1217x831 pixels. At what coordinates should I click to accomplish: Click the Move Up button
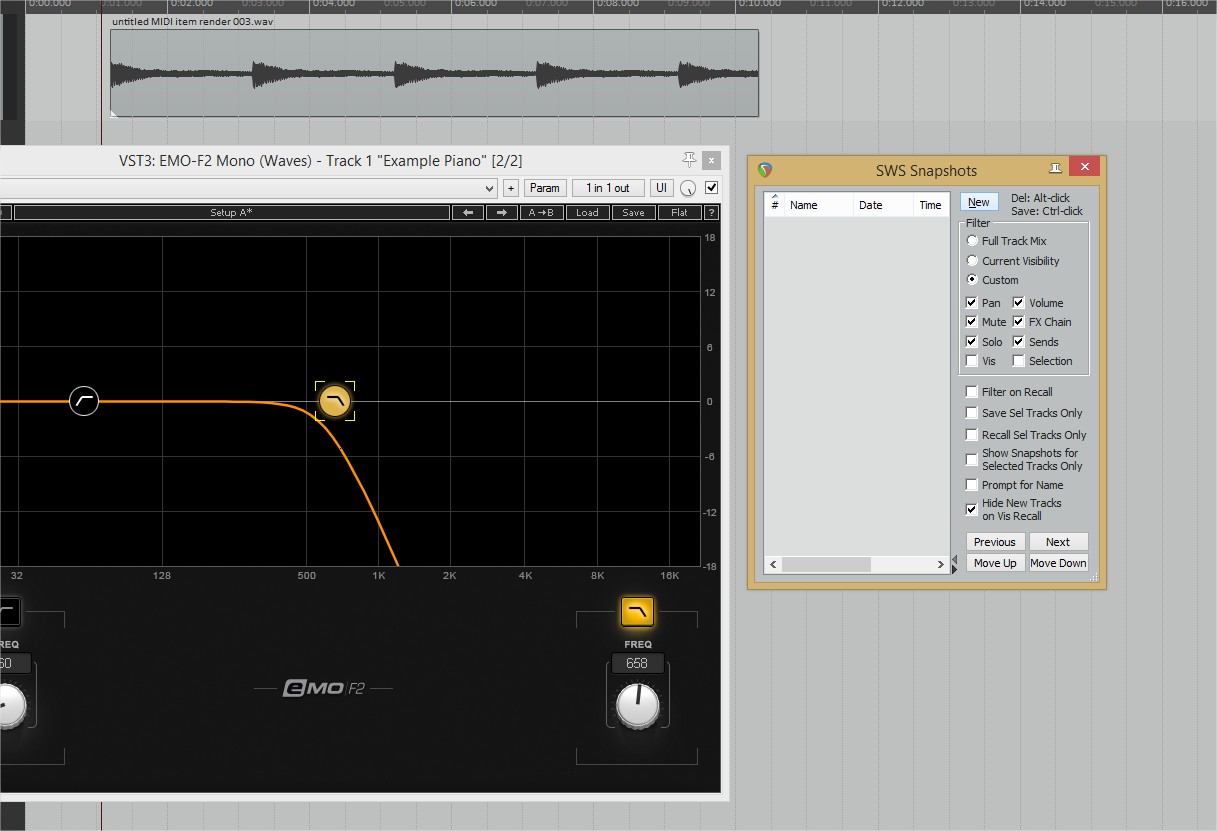[995, 563]
